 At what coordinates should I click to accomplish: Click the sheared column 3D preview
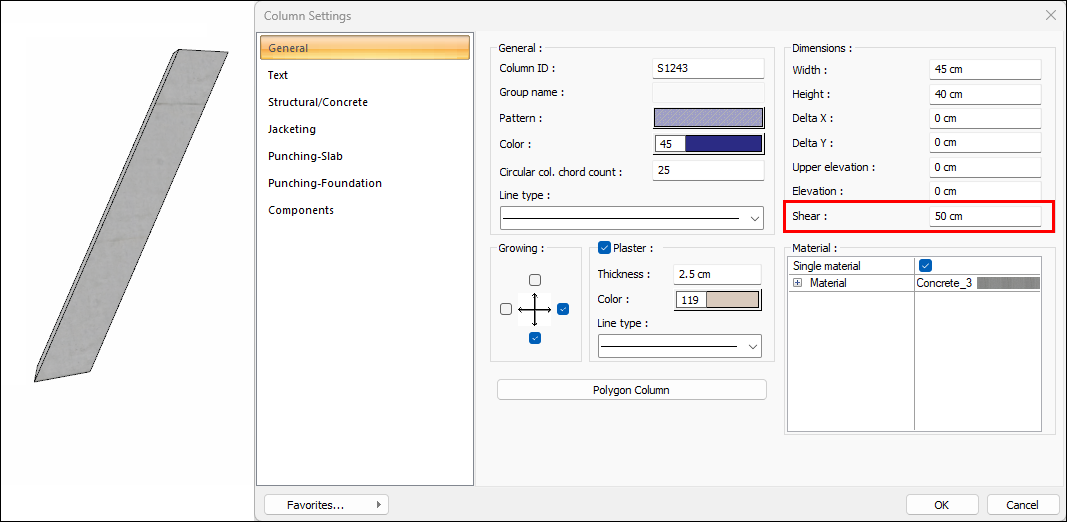[131, 215]
